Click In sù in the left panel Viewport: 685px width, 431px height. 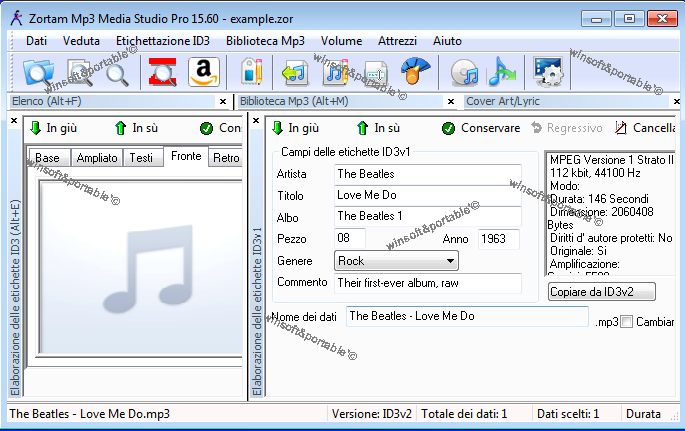136,128
